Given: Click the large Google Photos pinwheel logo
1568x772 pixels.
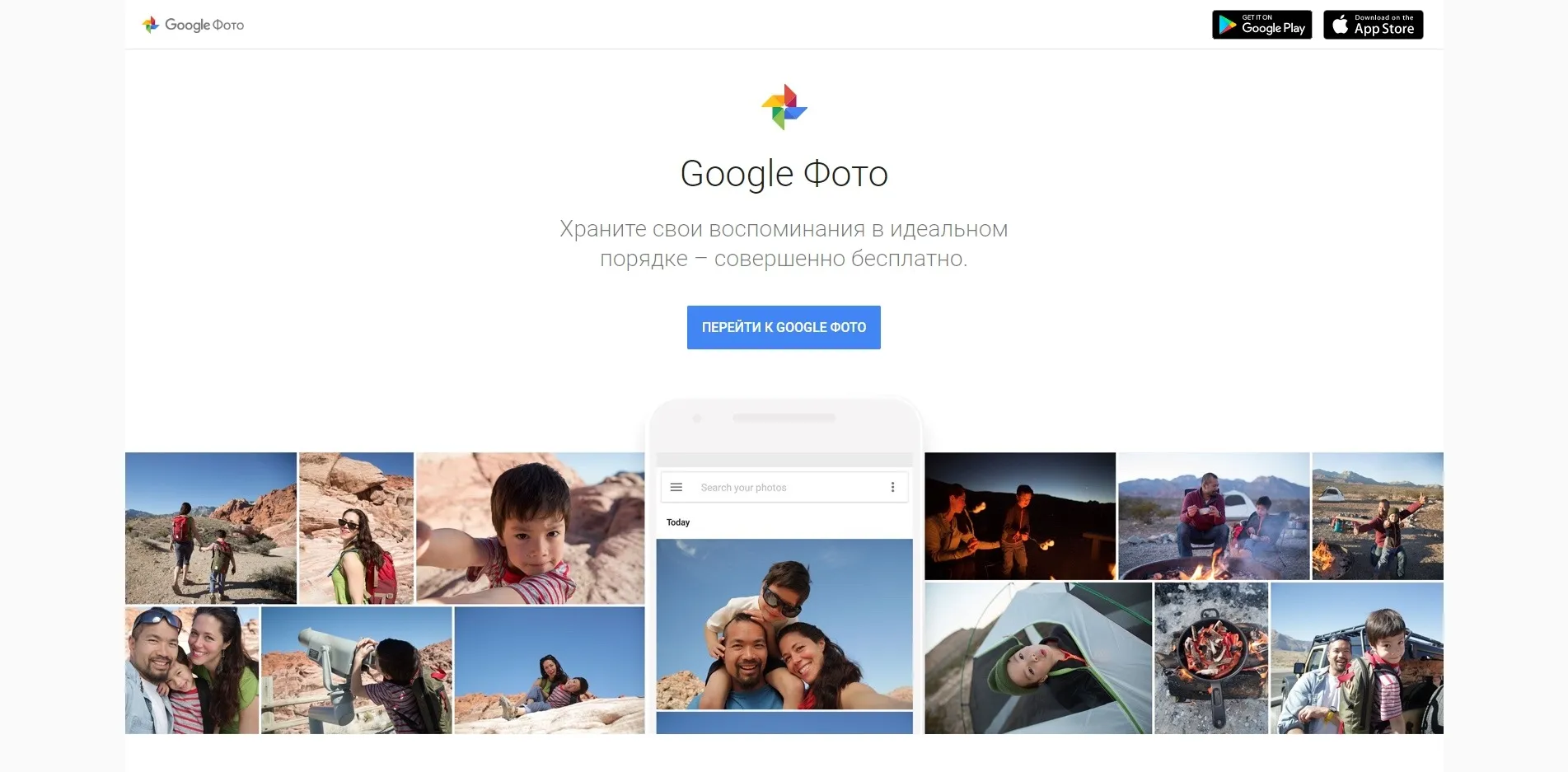Looking at the screenshot, I should (x=784, y=107).
